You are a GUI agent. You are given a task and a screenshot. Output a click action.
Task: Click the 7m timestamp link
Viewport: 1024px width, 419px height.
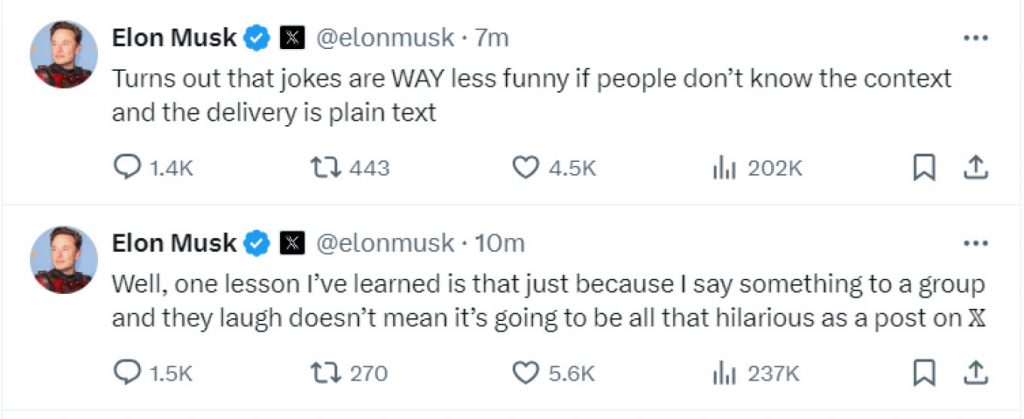[492, 39]
